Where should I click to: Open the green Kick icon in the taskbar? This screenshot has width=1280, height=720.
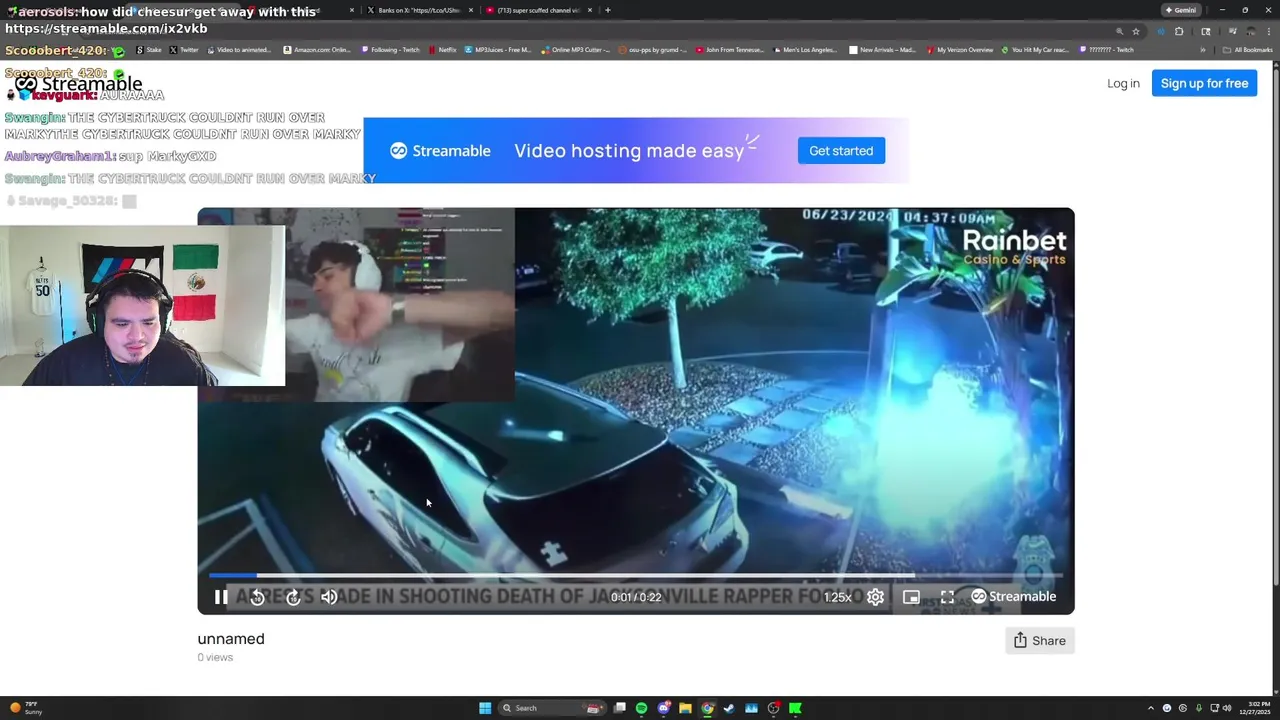[795, 708]
